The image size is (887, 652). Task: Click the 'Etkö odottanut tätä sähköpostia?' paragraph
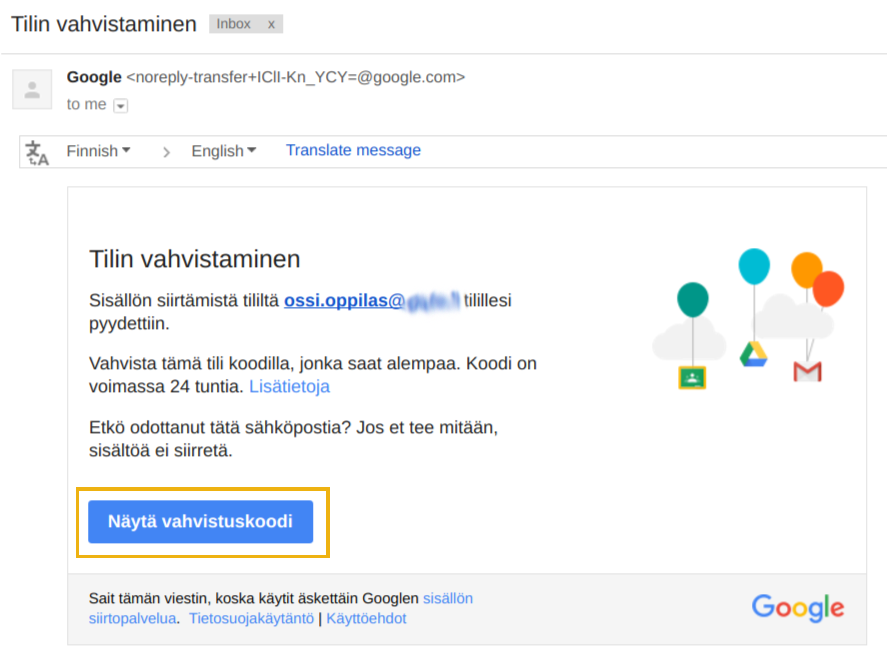293,439
